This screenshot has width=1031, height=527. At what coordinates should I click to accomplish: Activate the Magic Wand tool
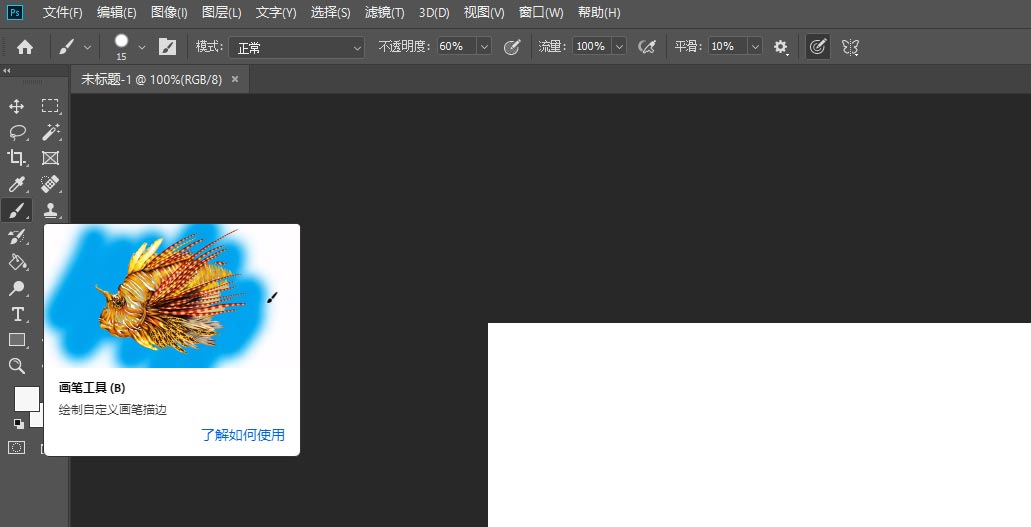click(50, 132)
